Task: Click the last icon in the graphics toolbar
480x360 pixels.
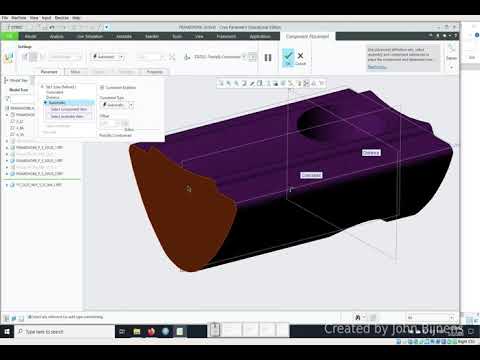Action: [x=322, y=83]
